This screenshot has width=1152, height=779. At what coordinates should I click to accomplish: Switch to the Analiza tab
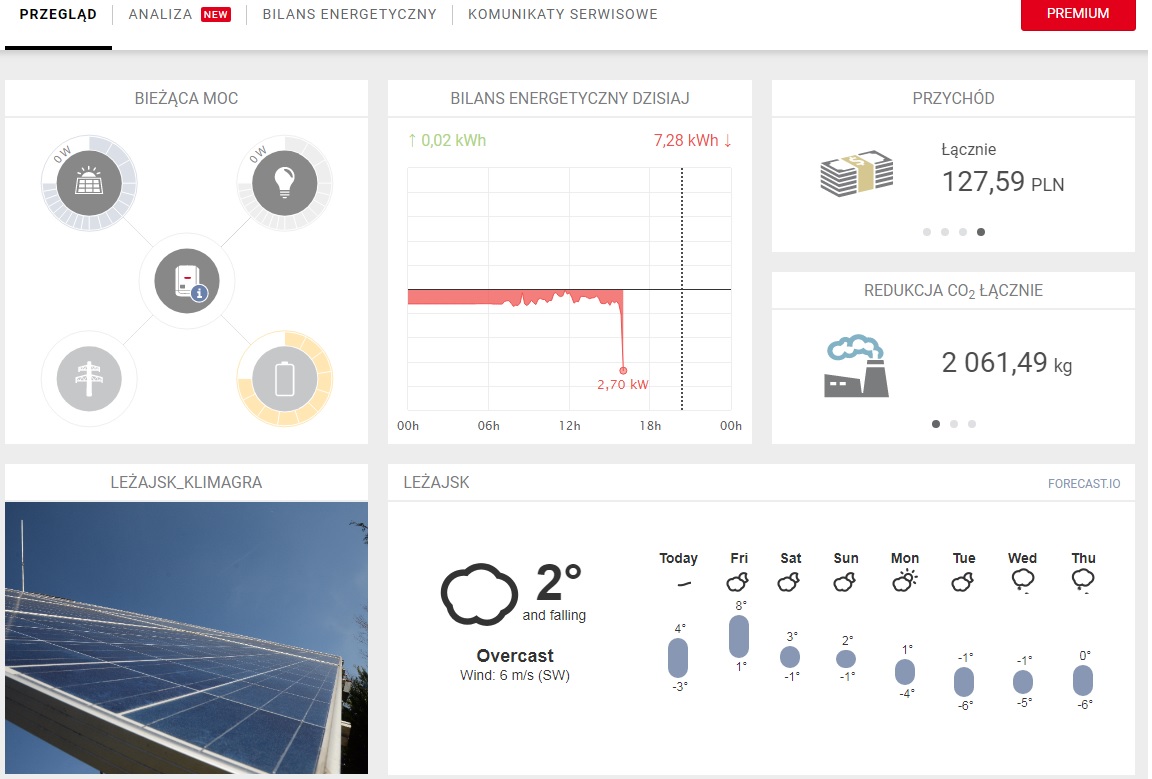tap(160, 15)
